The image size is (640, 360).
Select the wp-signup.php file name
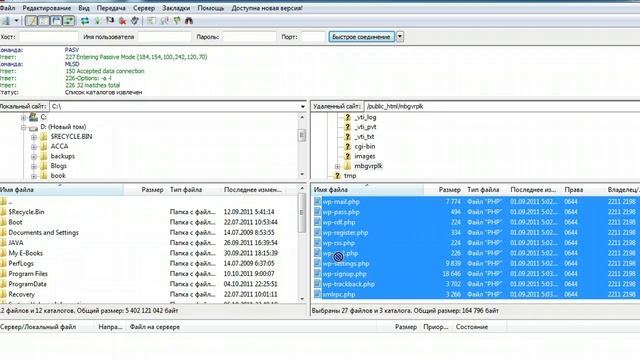click(x=344, y=274)
